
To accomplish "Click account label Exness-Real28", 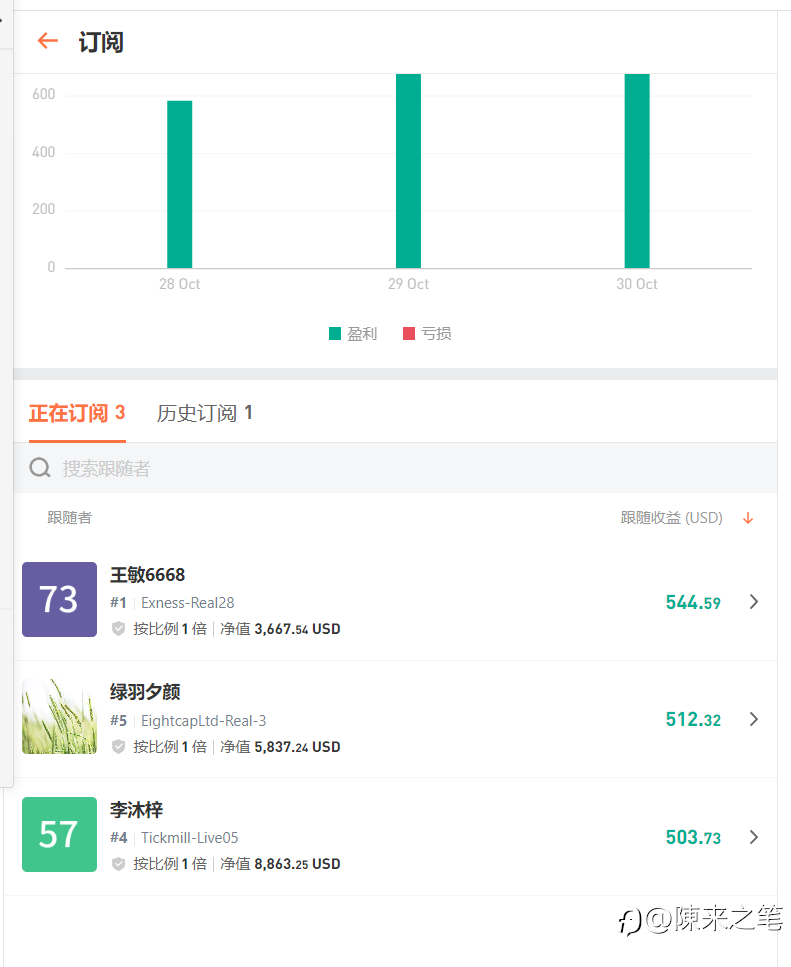I will (x=187, y=603).
